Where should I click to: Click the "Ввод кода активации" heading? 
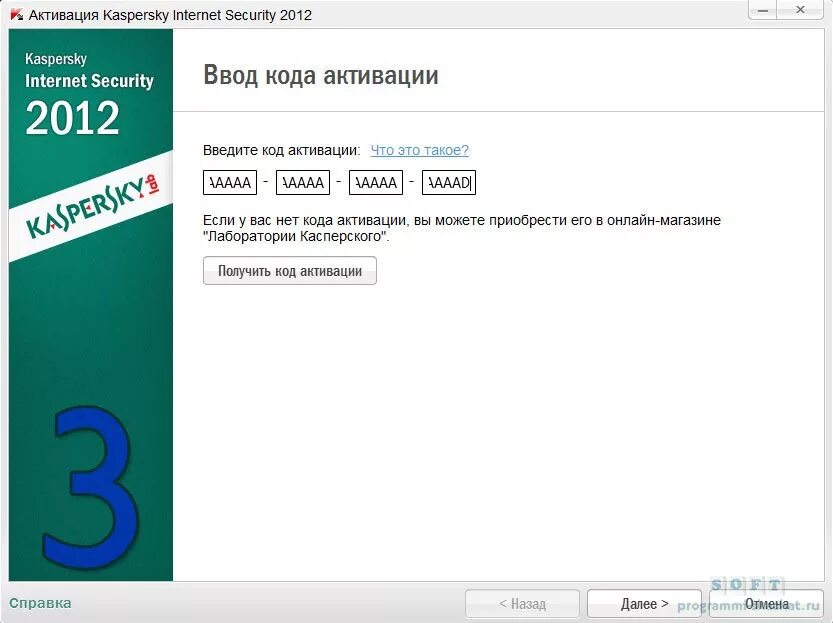(x=320, y=74)
